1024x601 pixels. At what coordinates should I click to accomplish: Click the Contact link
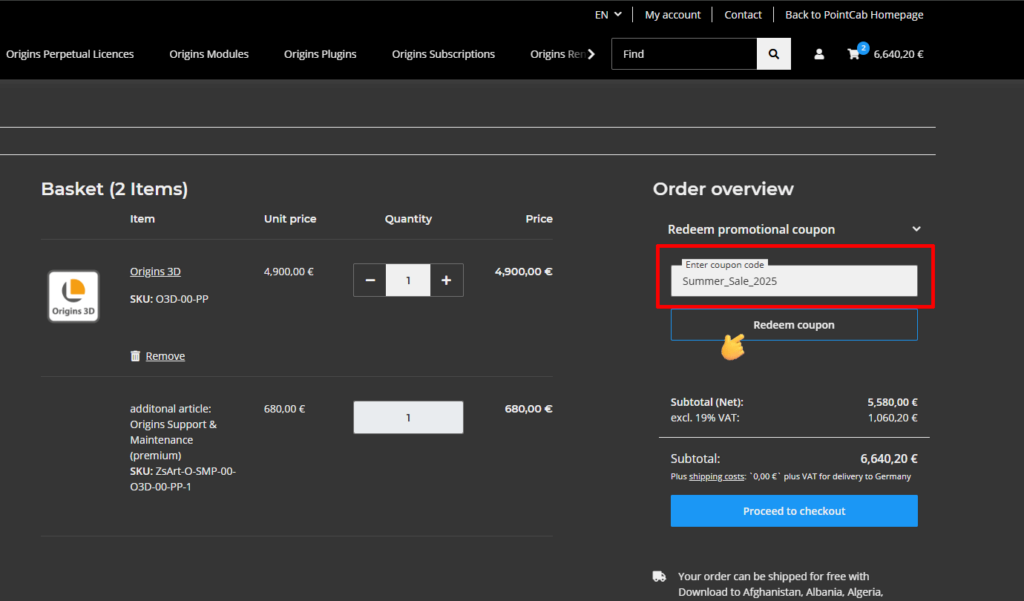pyautogui.click(x=743, y=14)
